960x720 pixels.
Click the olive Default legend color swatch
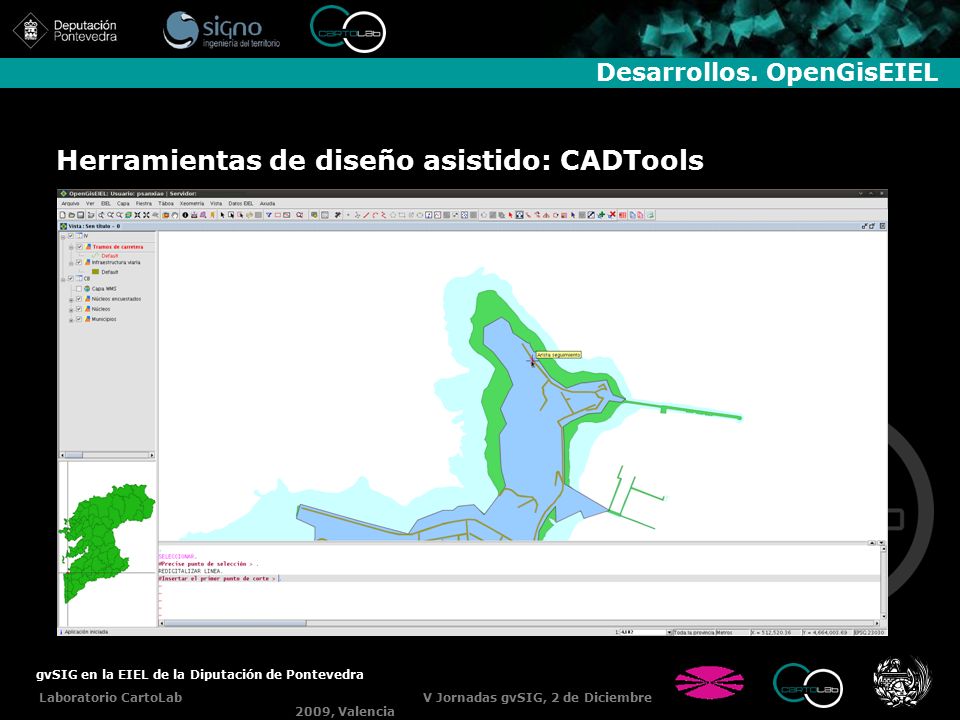pyautogui.click(x=96, y=272)
